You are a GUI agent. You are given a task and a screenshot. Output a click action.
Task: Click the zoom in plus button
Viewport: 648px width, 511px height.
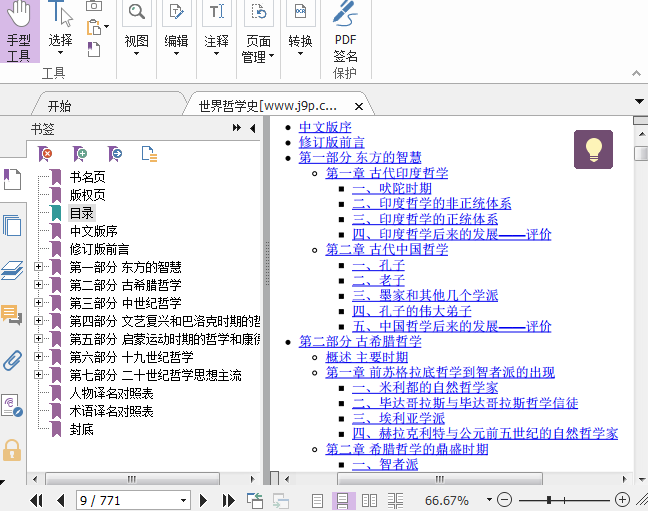coord(622,500)
